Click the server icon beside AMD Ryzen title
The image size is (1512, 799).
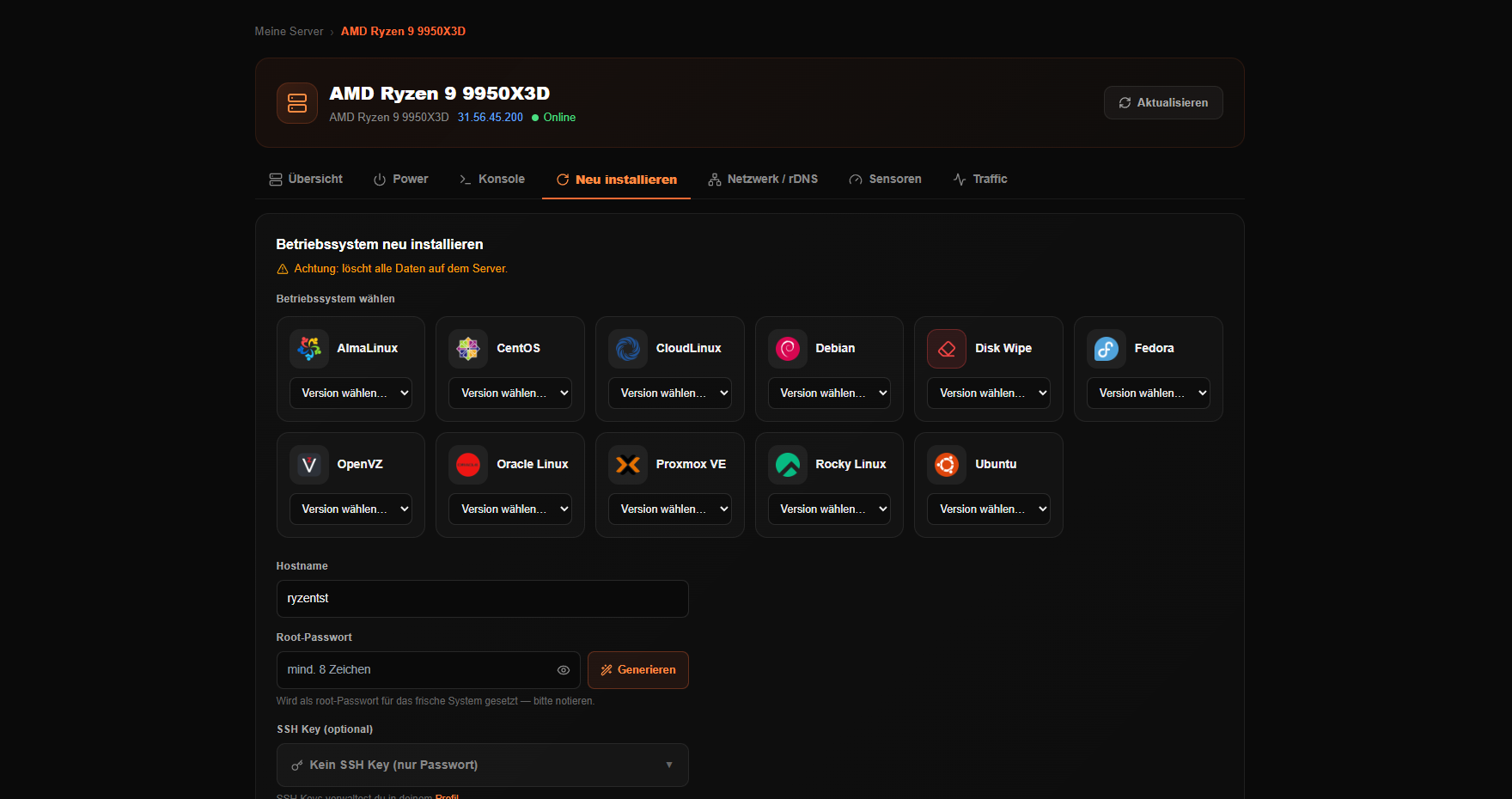tap(297, 103)
